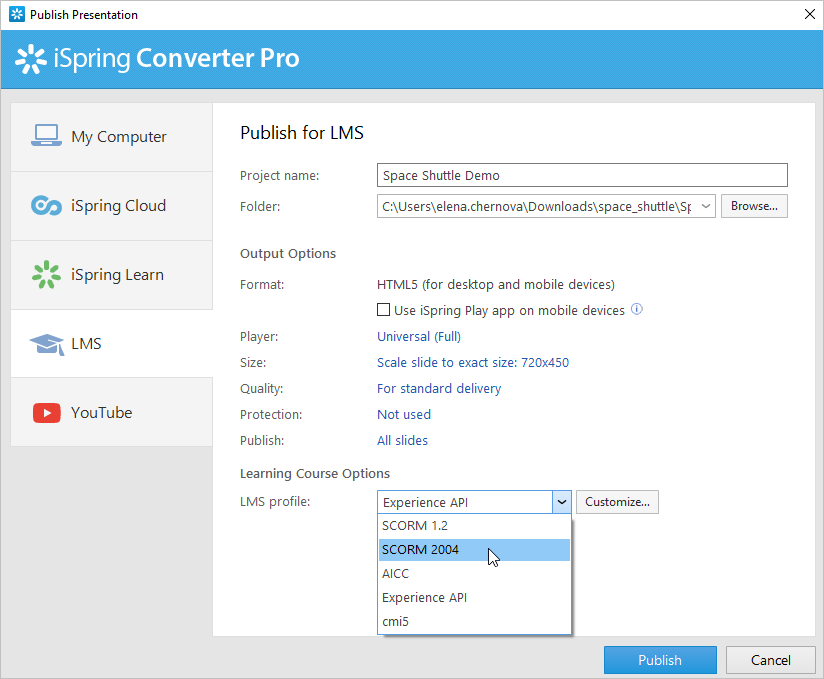Open the All slides publish link
The height and width of the screenshot is (679, 824).
(x=402, y=440)
